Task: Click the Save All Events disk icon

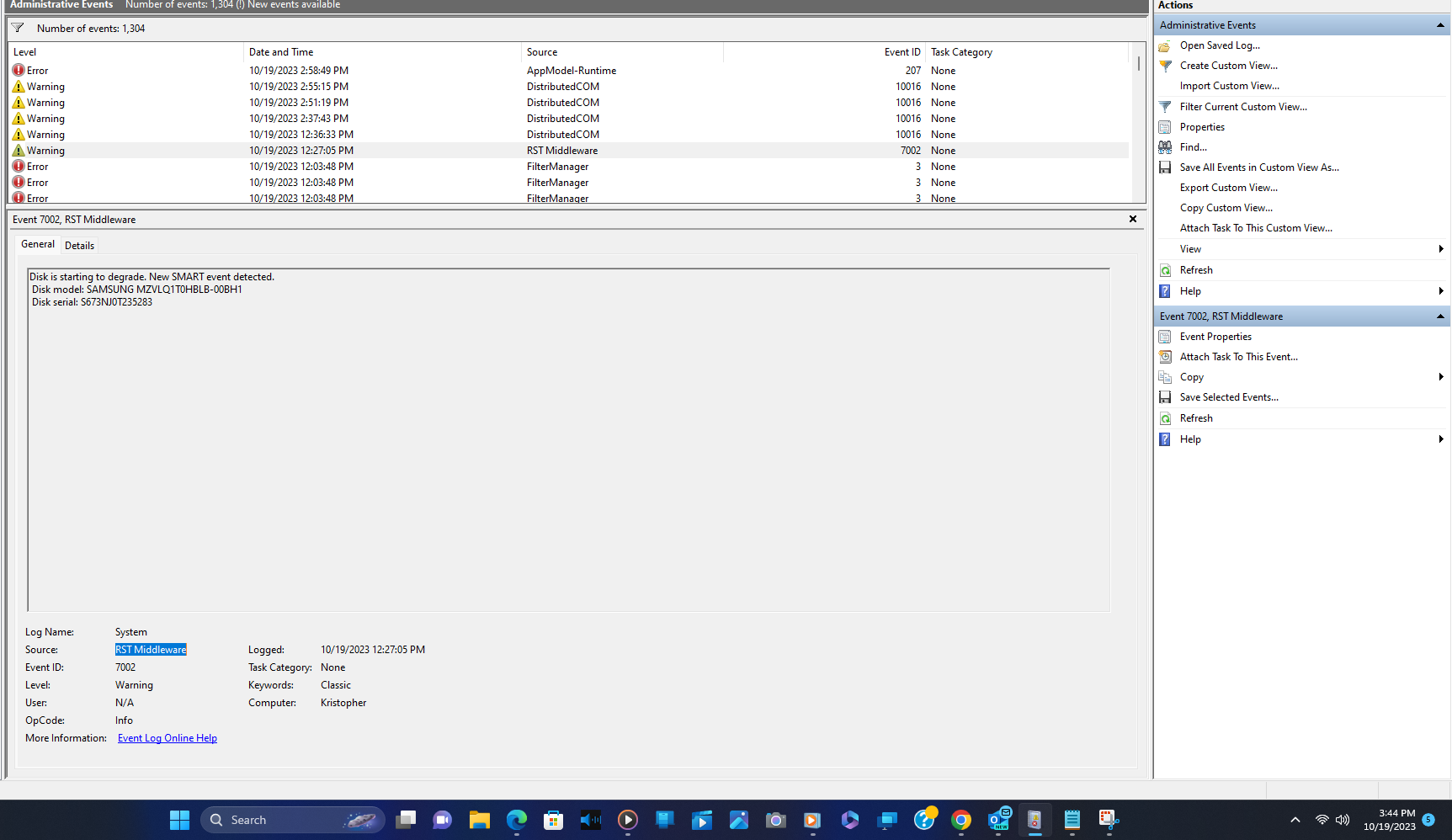Action: (x=1165, y=167)
